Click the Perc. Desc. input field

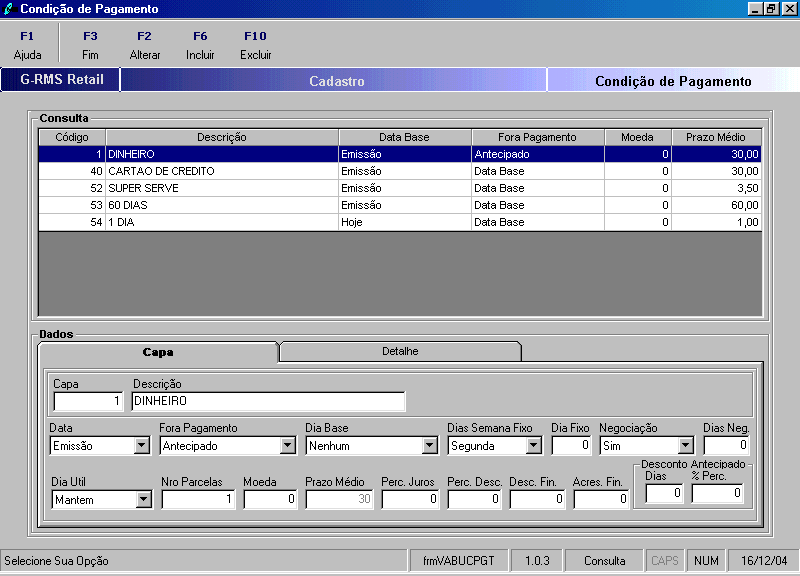(474, 499)
